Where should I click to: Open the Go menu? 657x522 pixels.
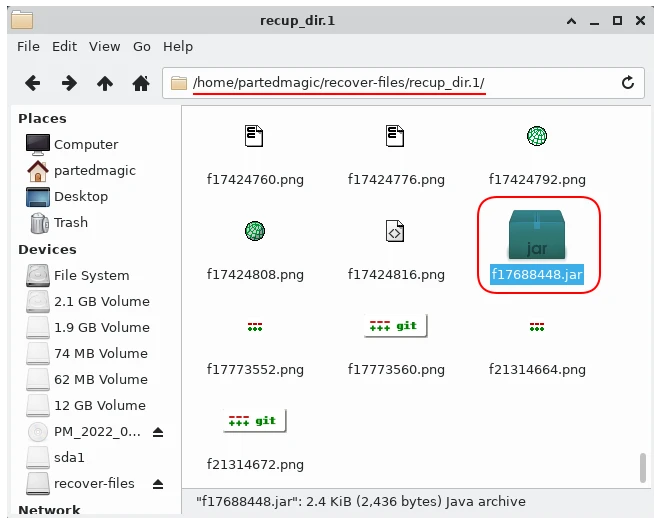(x=142, y=46)
